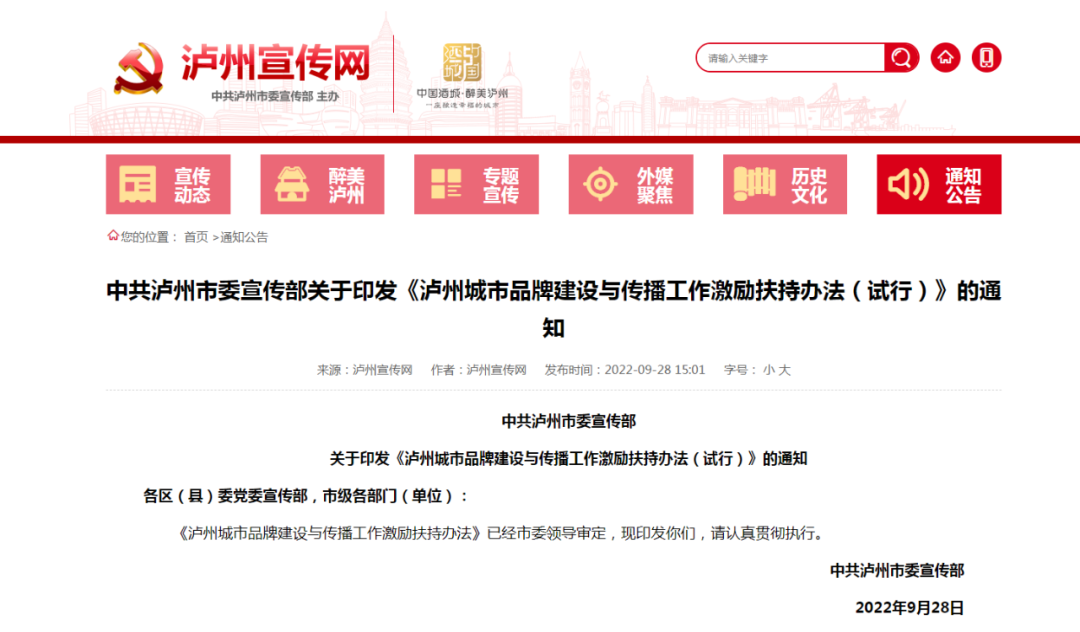Viewport: 1080px width, 632px height.
Task: Click the 宣传动态 news board icon
Action: pyautogui.click(x=138, y=185)
